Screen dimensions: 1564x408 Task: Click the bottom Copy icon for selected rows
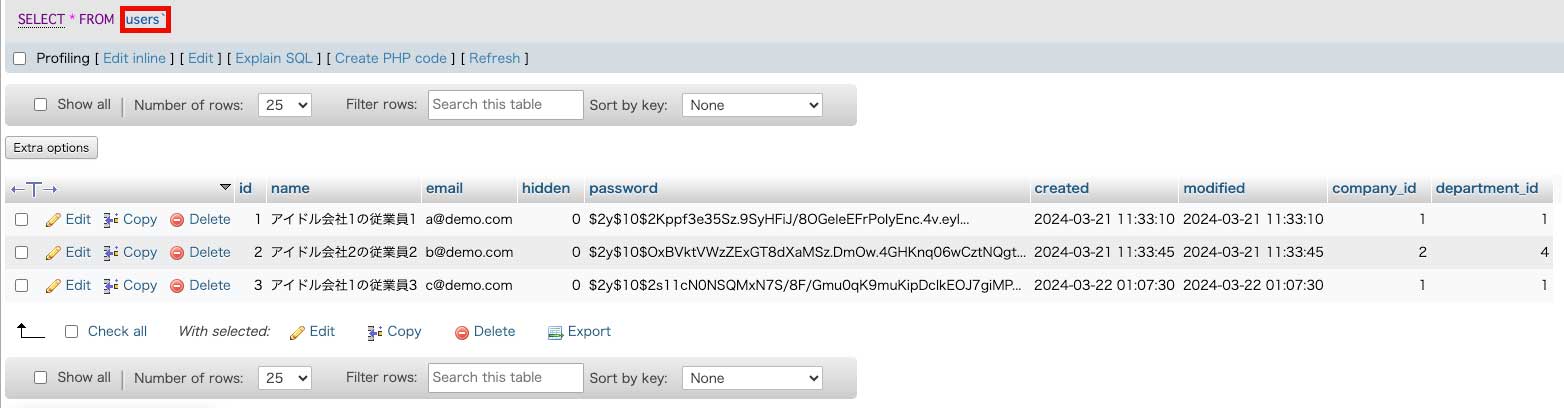(x=375, y=332)
